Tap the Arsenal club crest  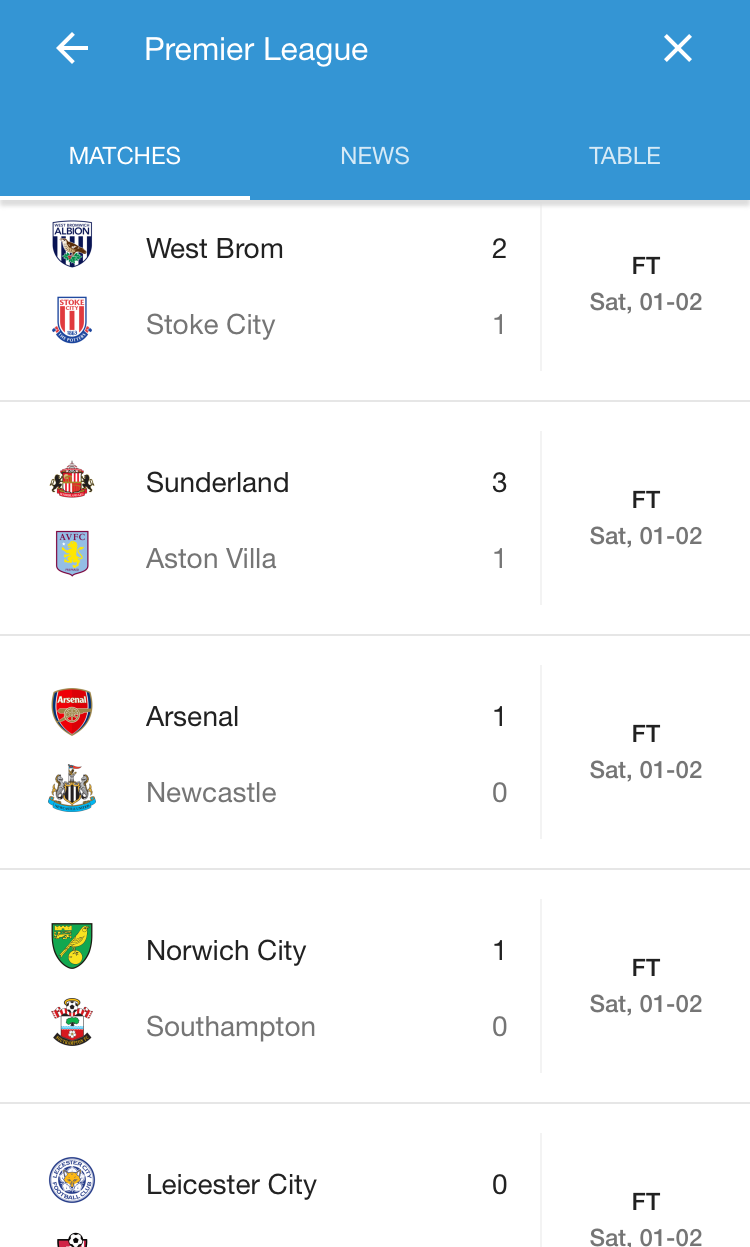point(72,713)
